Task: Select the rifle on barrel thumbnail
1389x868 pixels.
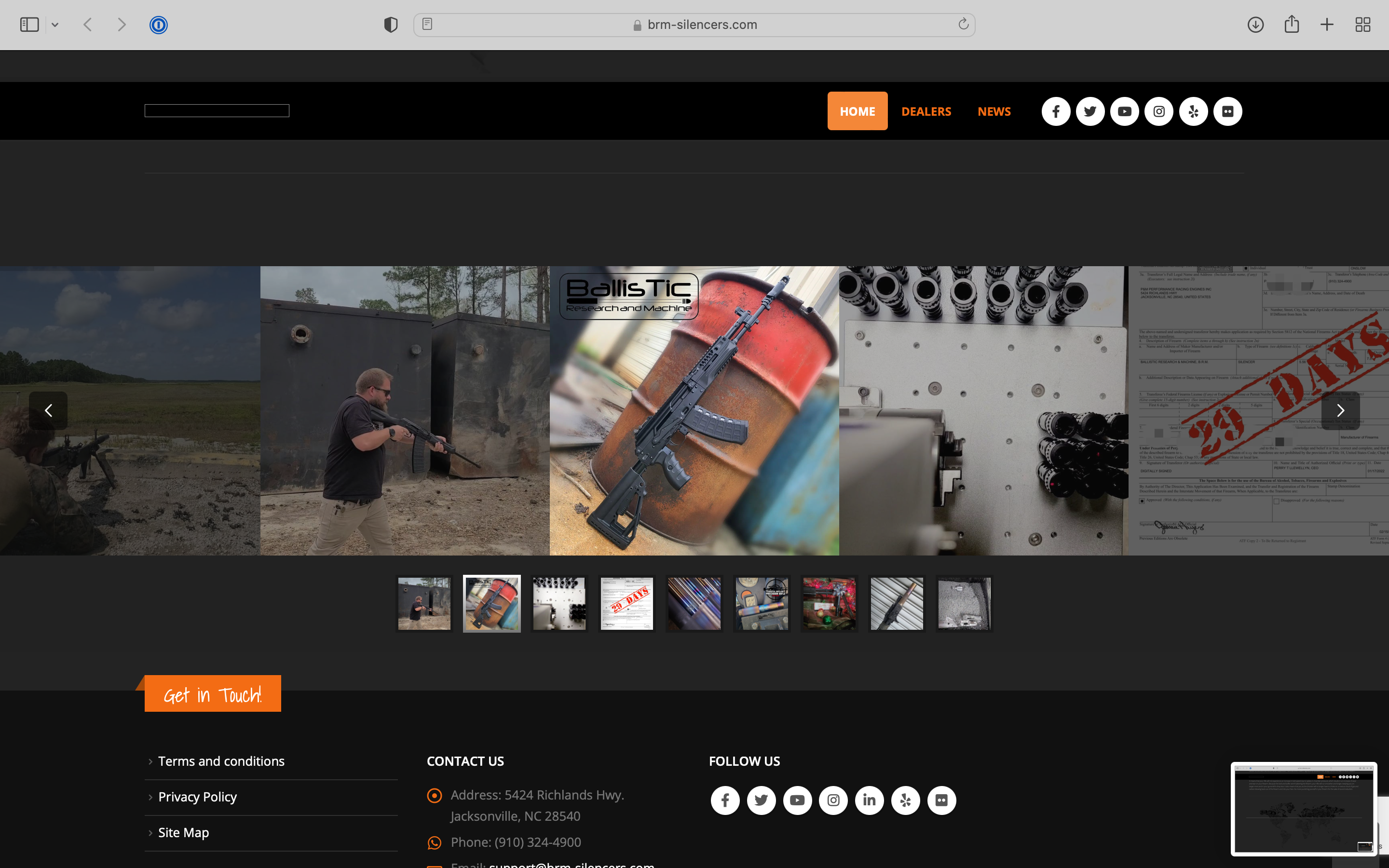Action: (x=492, y=603)
